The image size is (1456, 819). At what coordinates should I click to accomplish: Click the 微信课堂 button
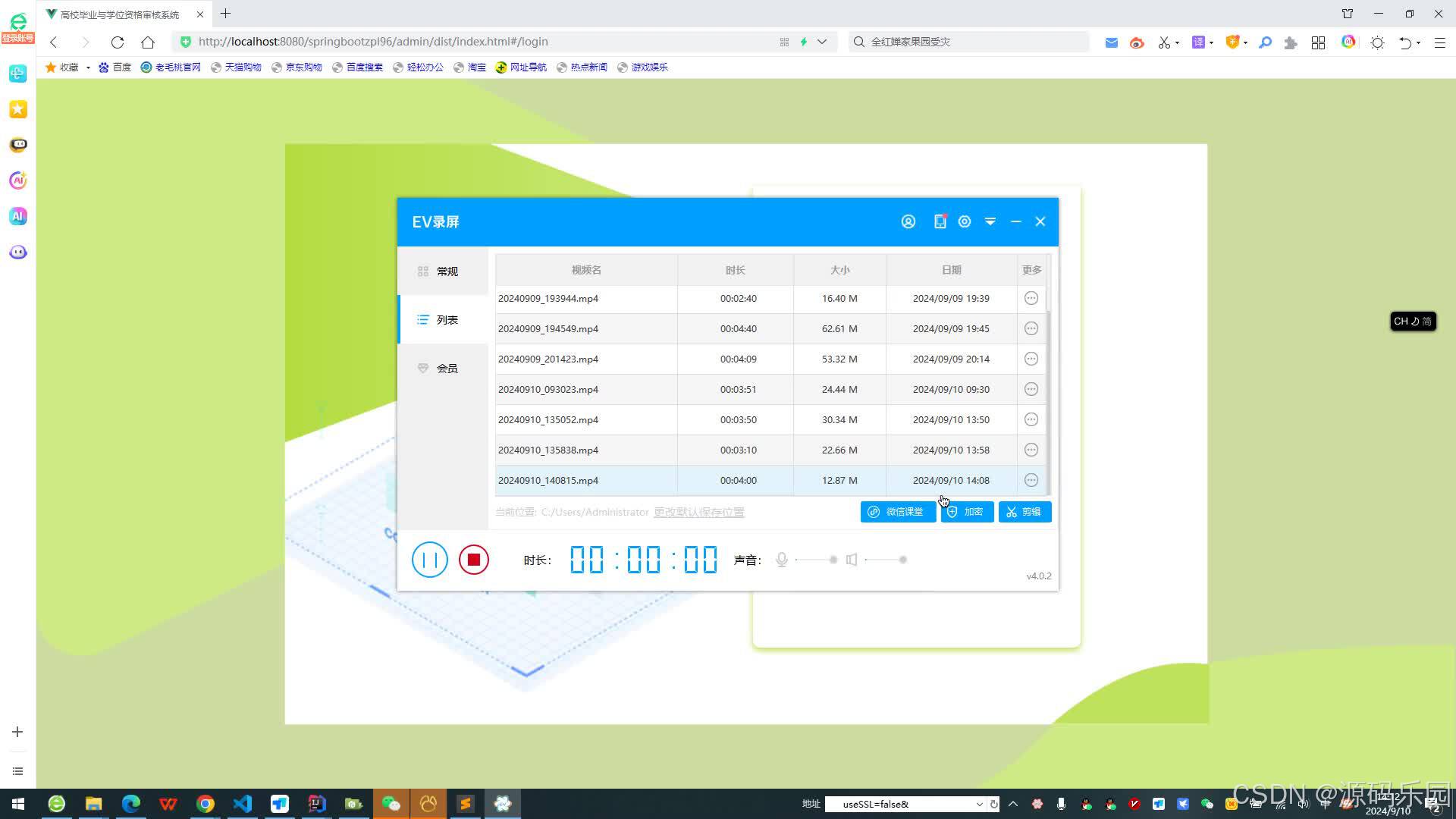pos(898,512)
